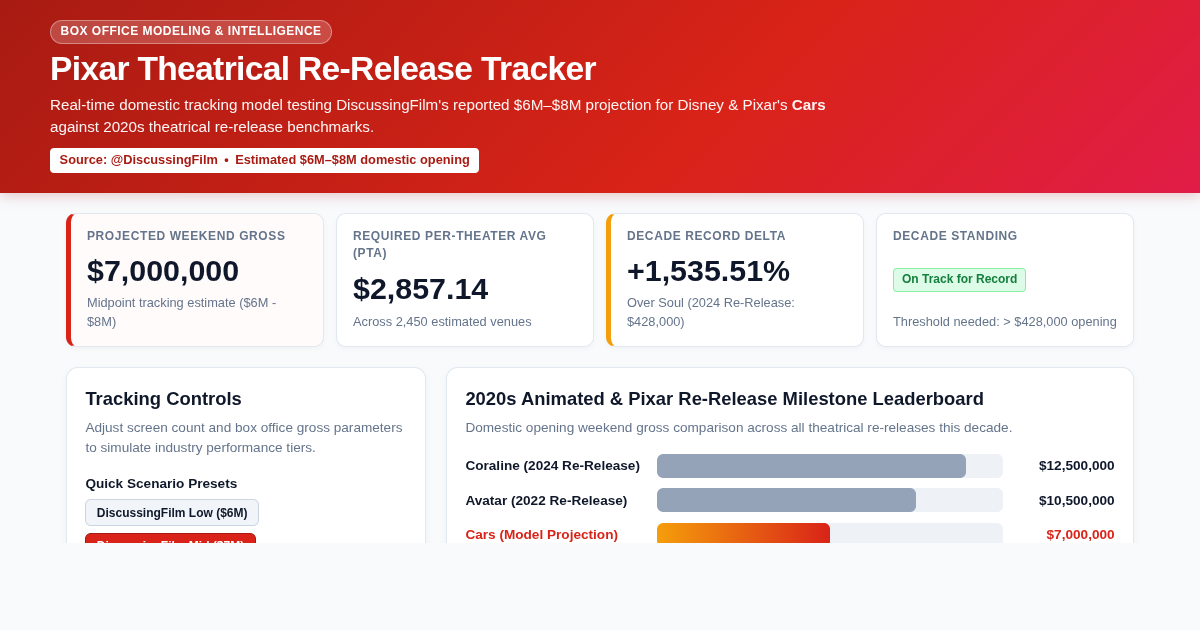Screen dimensions: 1200x630
Task: Click the Avatar leaderboard progress bar
Action: (x=830, y=500)
